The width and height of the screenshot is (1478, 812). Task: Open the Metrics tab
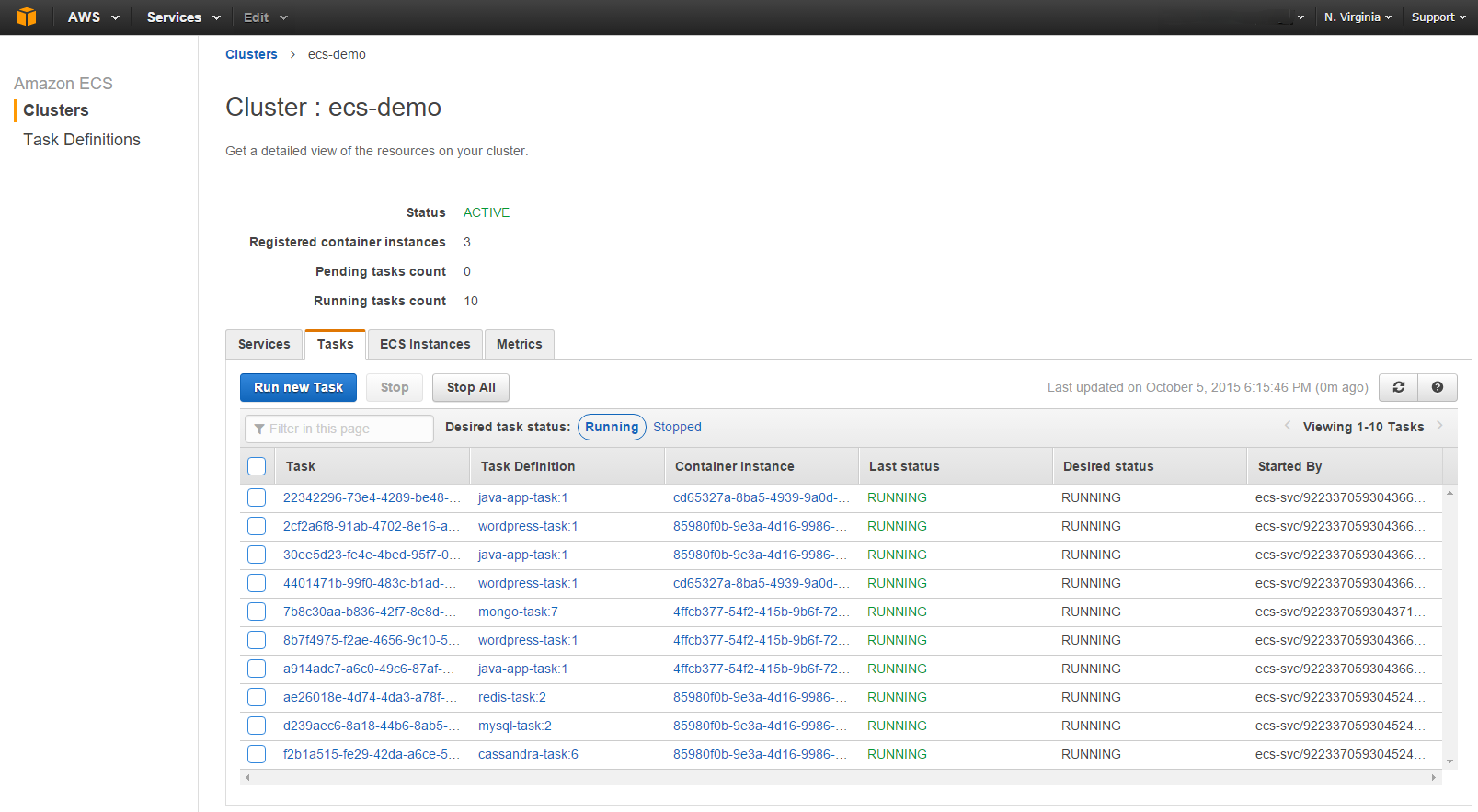pyautogui.click(x=519, y=344)
